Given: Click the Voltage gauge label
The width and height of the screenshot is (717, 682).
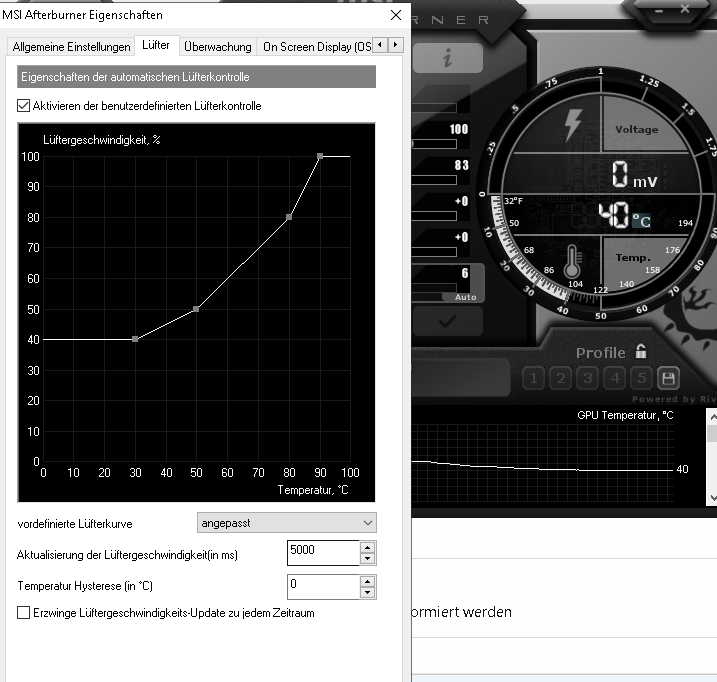Looking at the screenshot, I should (637, 129).
